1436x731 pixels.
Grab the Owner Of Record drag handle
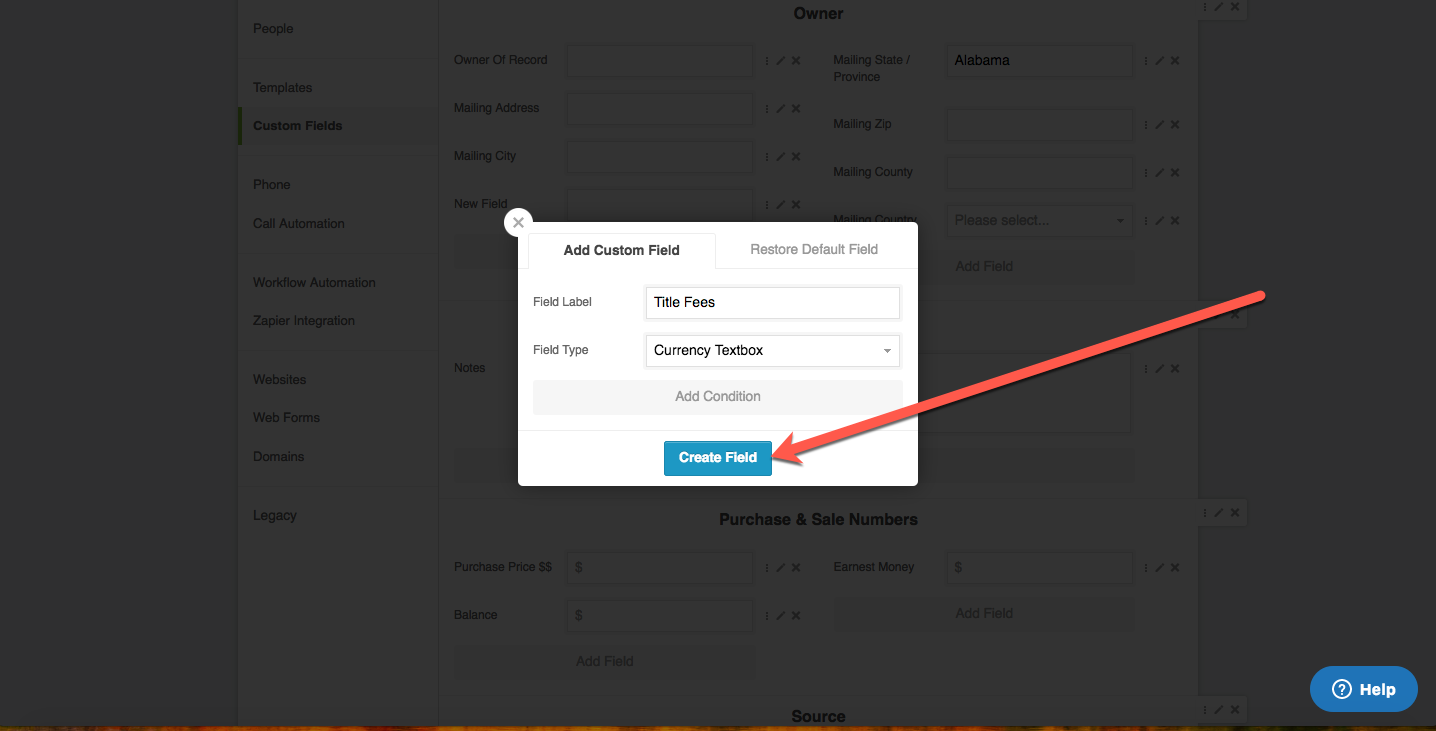(767, 61)
